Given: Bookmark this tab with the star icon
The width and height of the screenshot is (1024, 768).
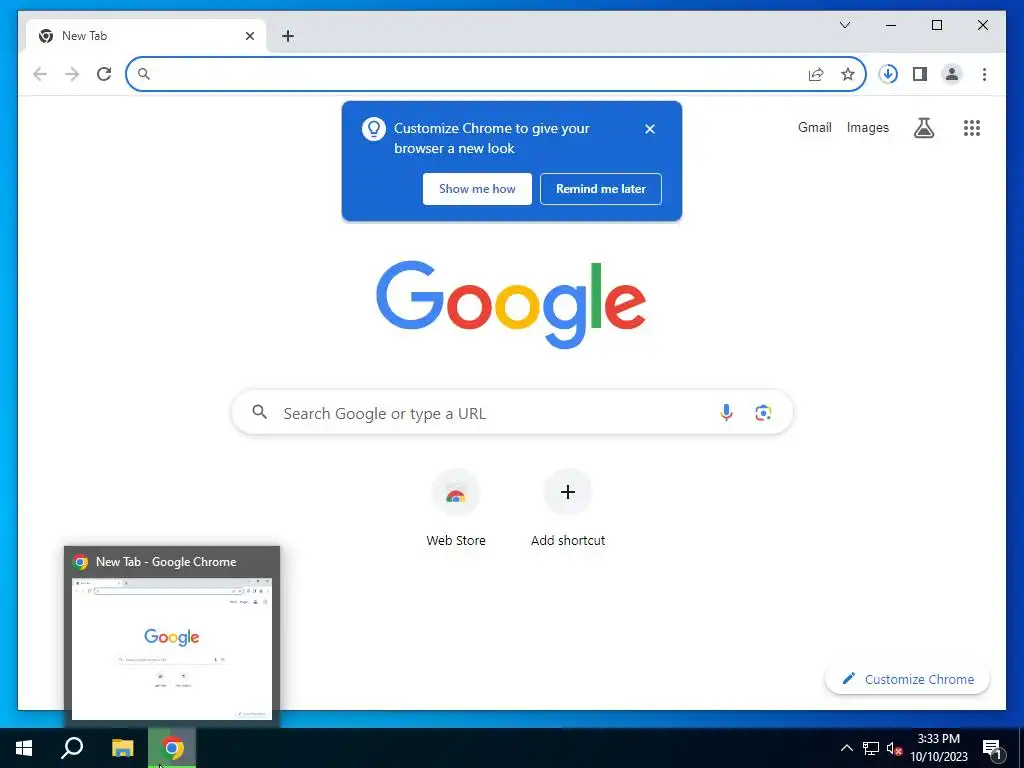Looking at the screenshot, I should pos(848,74).
